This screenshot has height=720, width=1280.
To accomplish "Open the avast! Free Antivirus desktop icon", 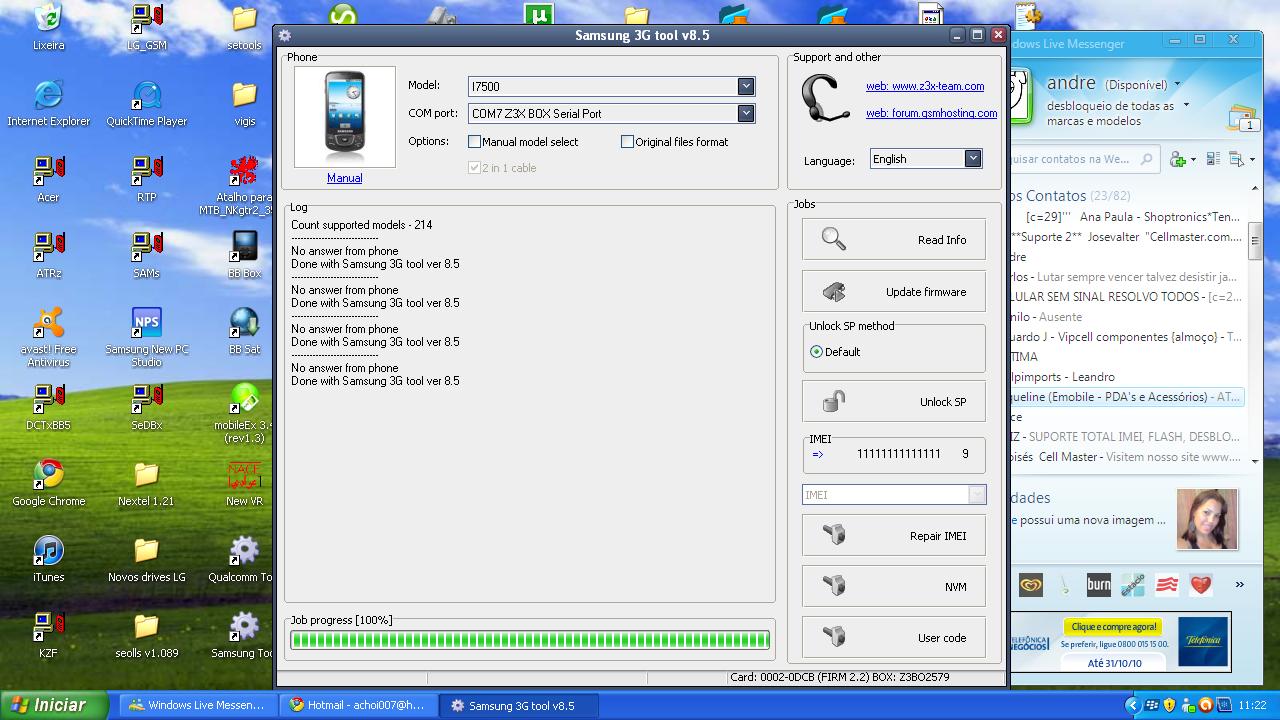I will tap(48, 337).
